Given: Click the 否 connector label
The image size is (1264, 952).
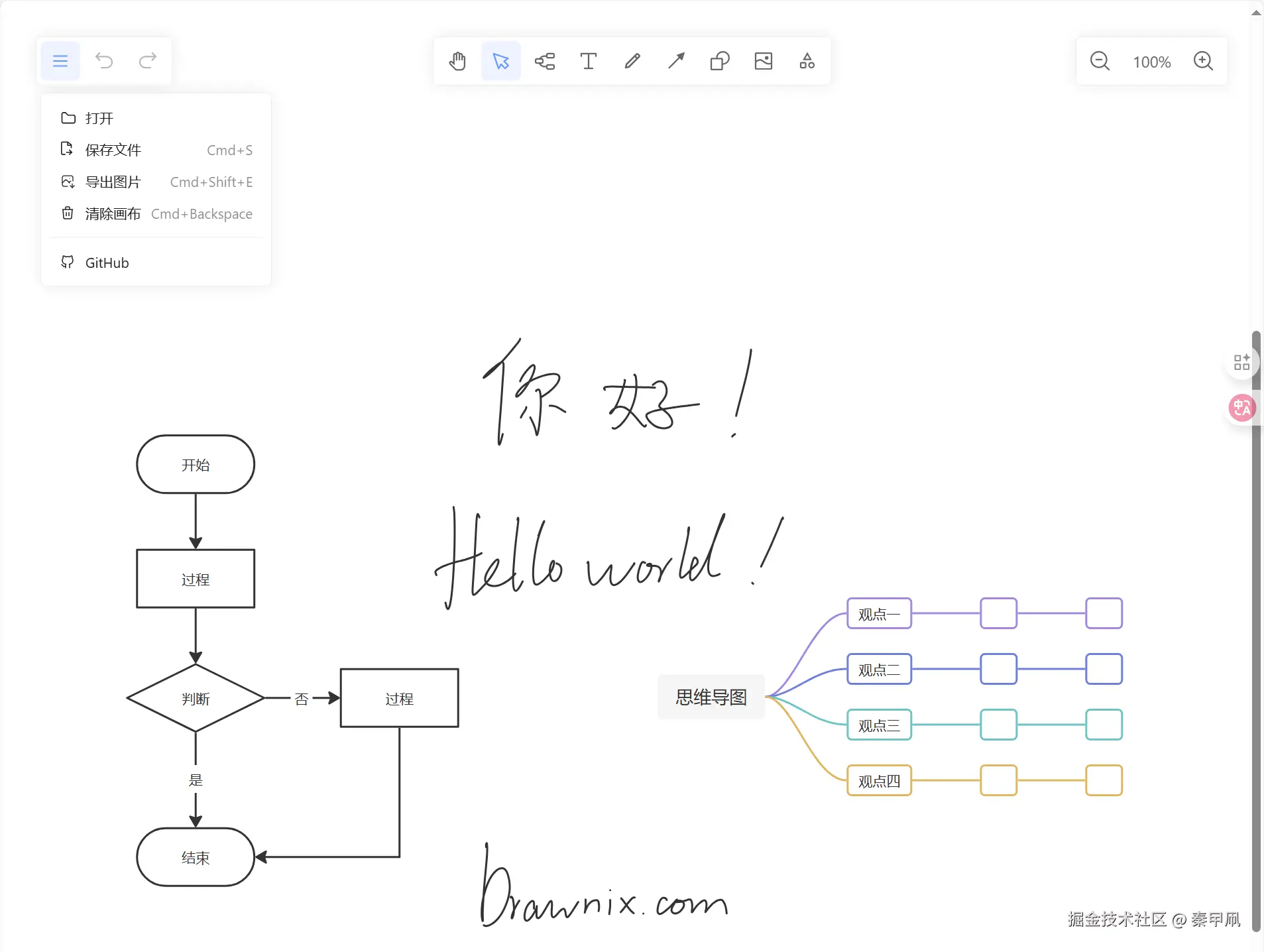Looking at the screenshot, I should coord(302,699).
